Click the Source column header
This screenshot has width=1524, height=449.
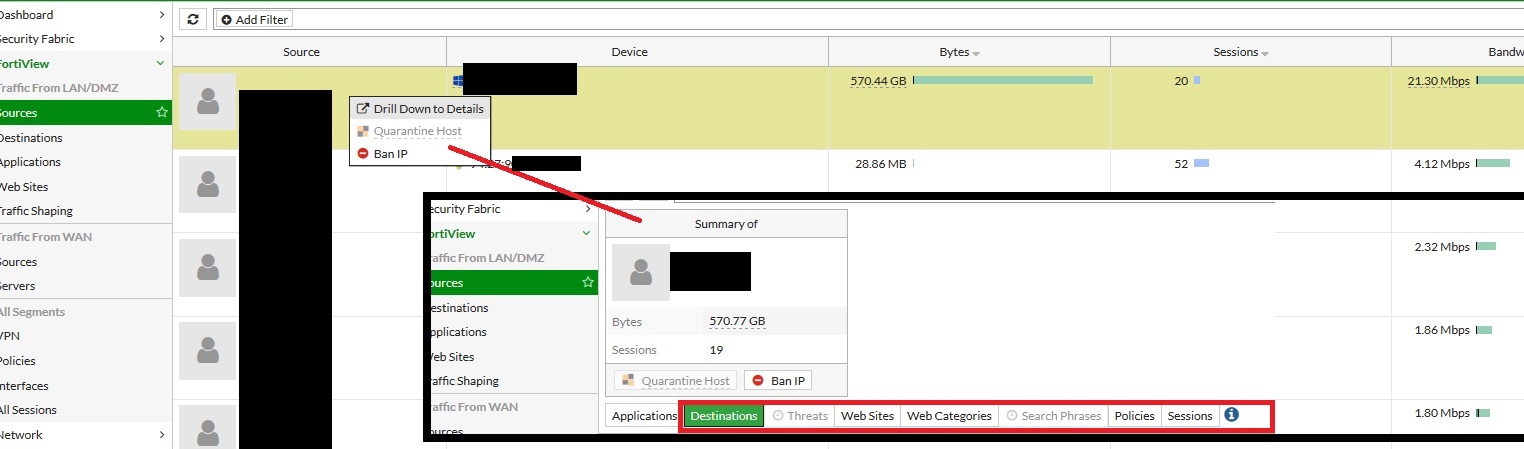(x=301, y=52)
